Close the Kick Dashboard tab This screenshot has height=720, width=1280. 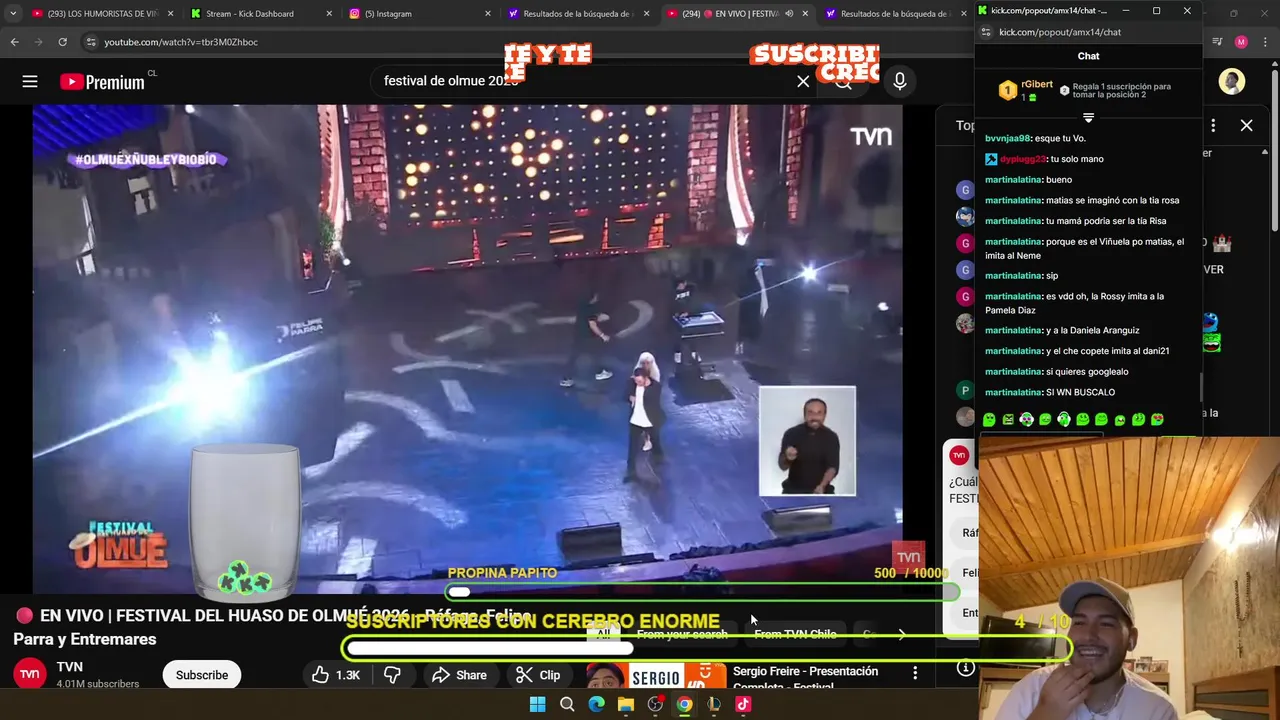coord(329,14)
